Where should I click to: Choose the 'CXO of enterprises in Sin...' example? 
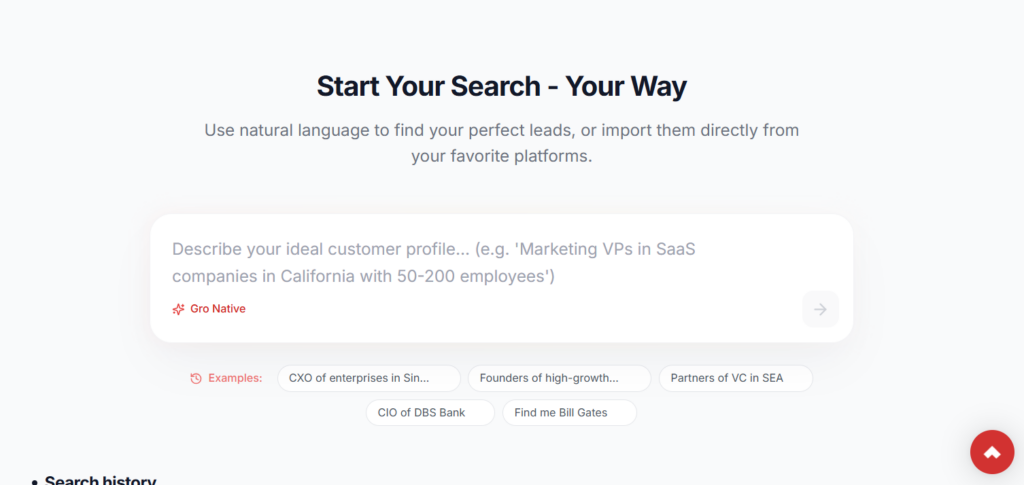pos(369,378)
